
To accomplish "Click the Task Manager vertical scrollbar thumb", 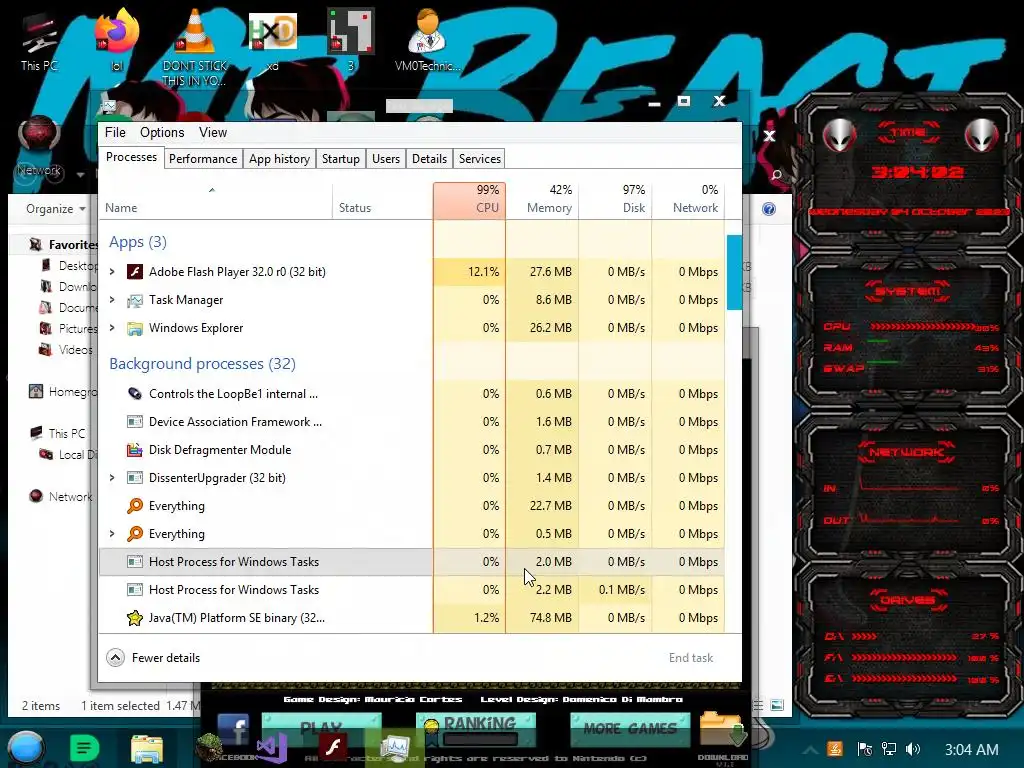I will click(x=734, y=272).
